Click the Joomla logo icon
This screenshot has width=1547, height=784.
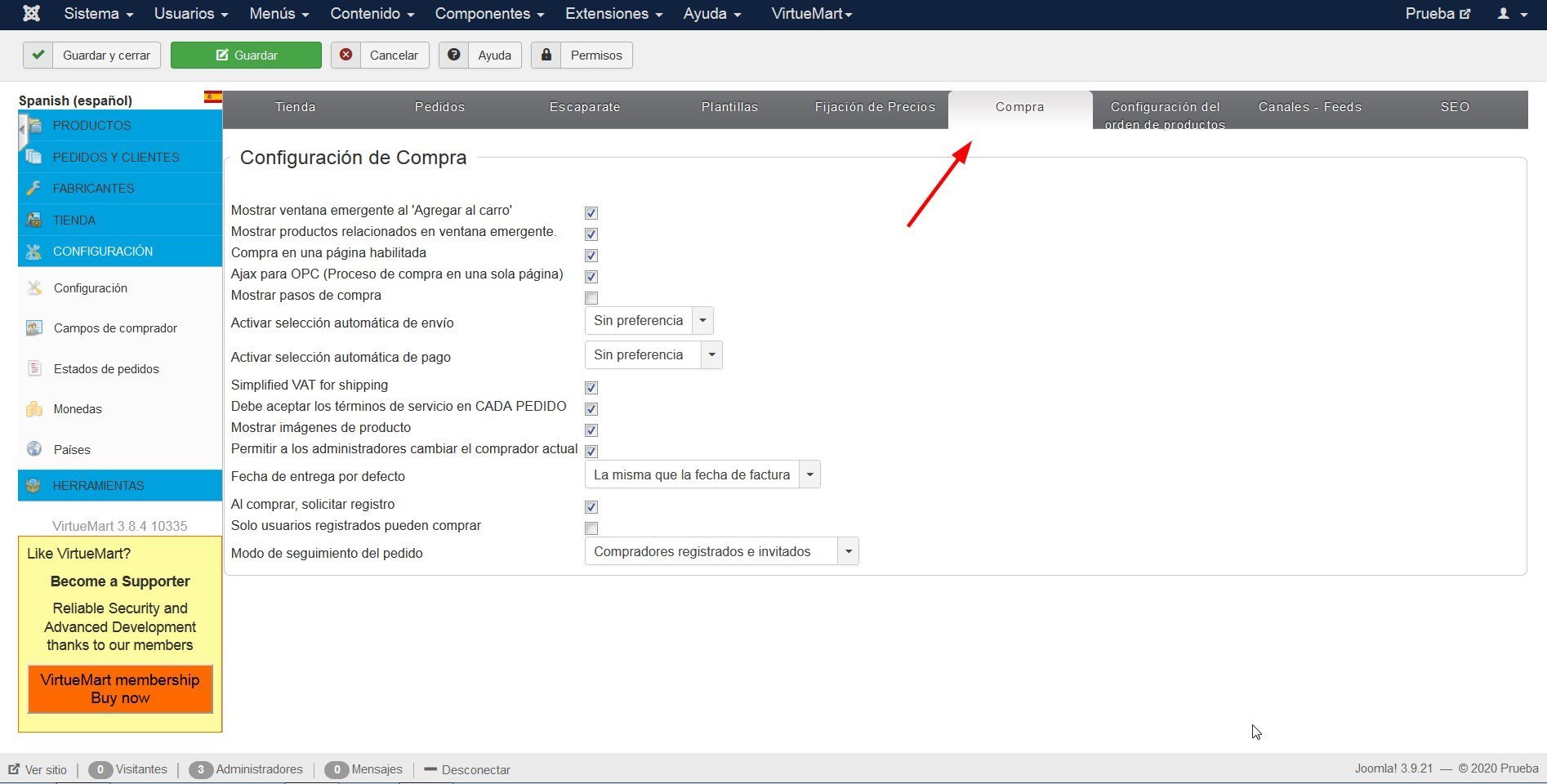[31, 14]
